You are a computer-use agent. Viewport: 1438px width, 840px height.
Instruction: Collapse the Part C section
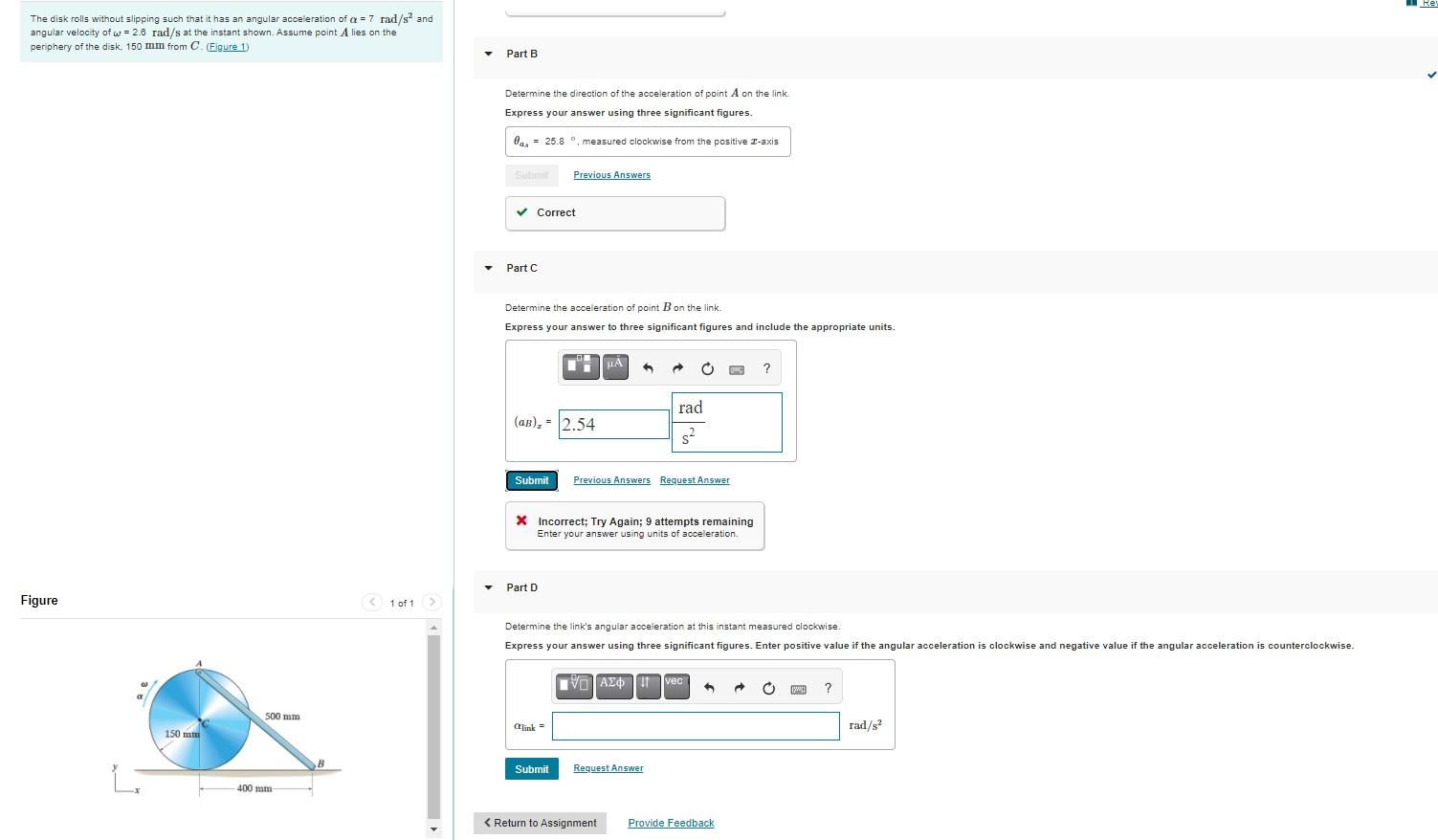(x=489, y=268)
